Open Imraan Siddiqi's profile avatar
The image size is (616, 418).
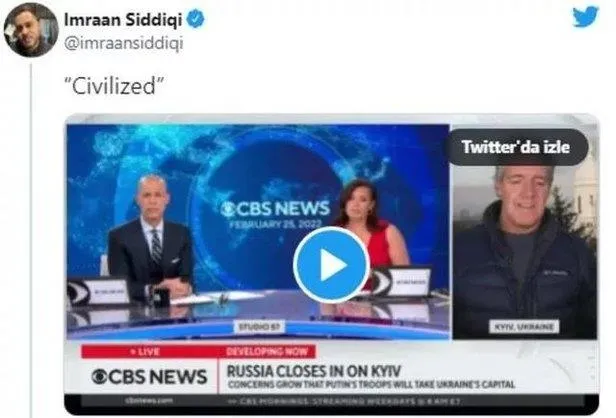point(31,30)
